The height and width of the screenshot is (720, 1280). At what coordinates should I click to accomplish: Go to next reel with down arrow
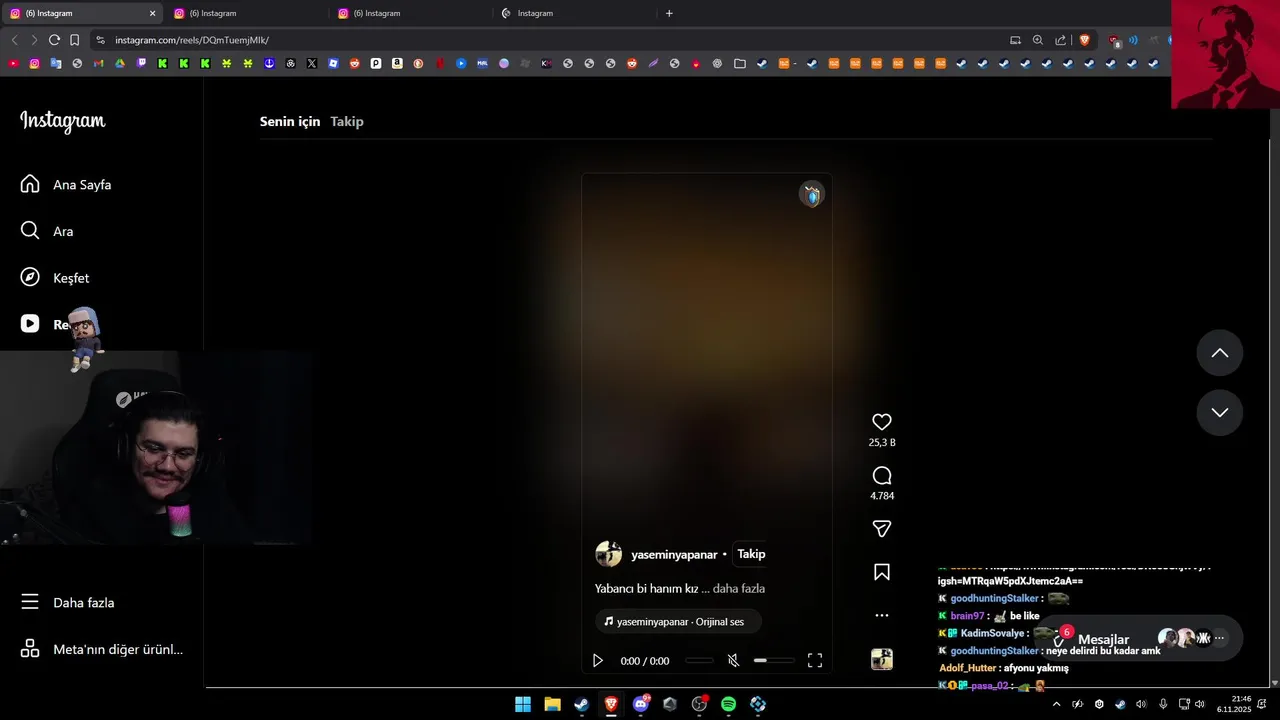coord(1219,412)
